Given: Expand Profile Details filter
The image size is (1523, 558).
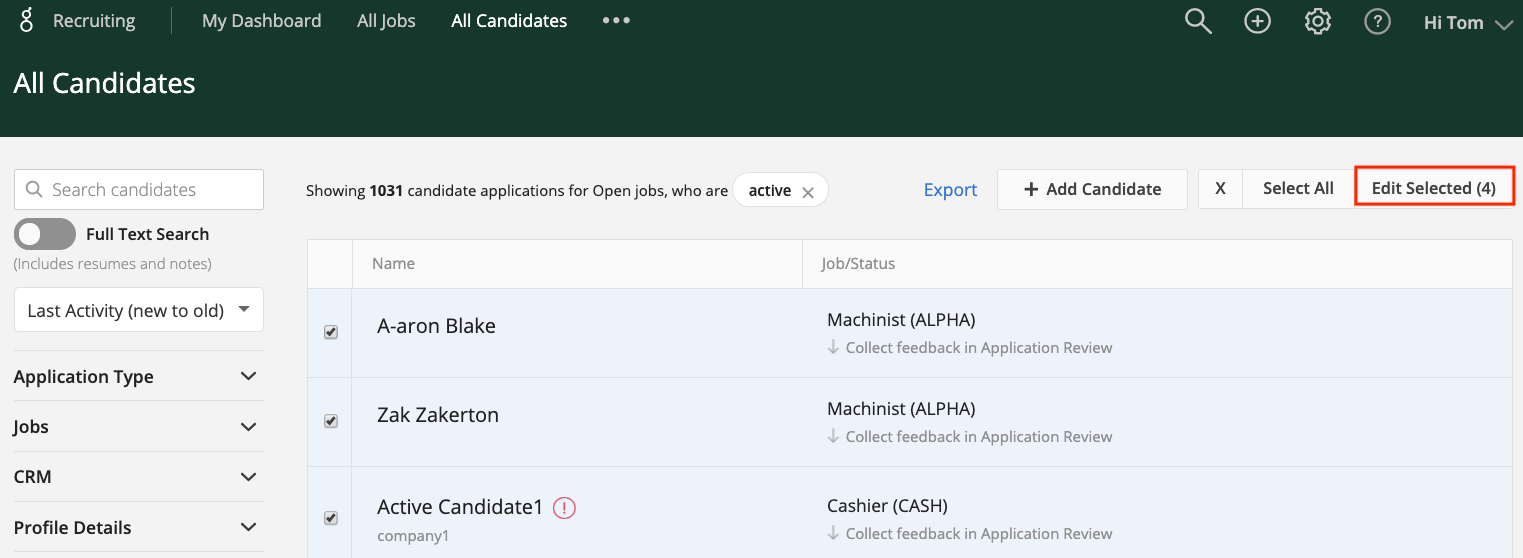Looking at the screenshot, I should [136, 527].
